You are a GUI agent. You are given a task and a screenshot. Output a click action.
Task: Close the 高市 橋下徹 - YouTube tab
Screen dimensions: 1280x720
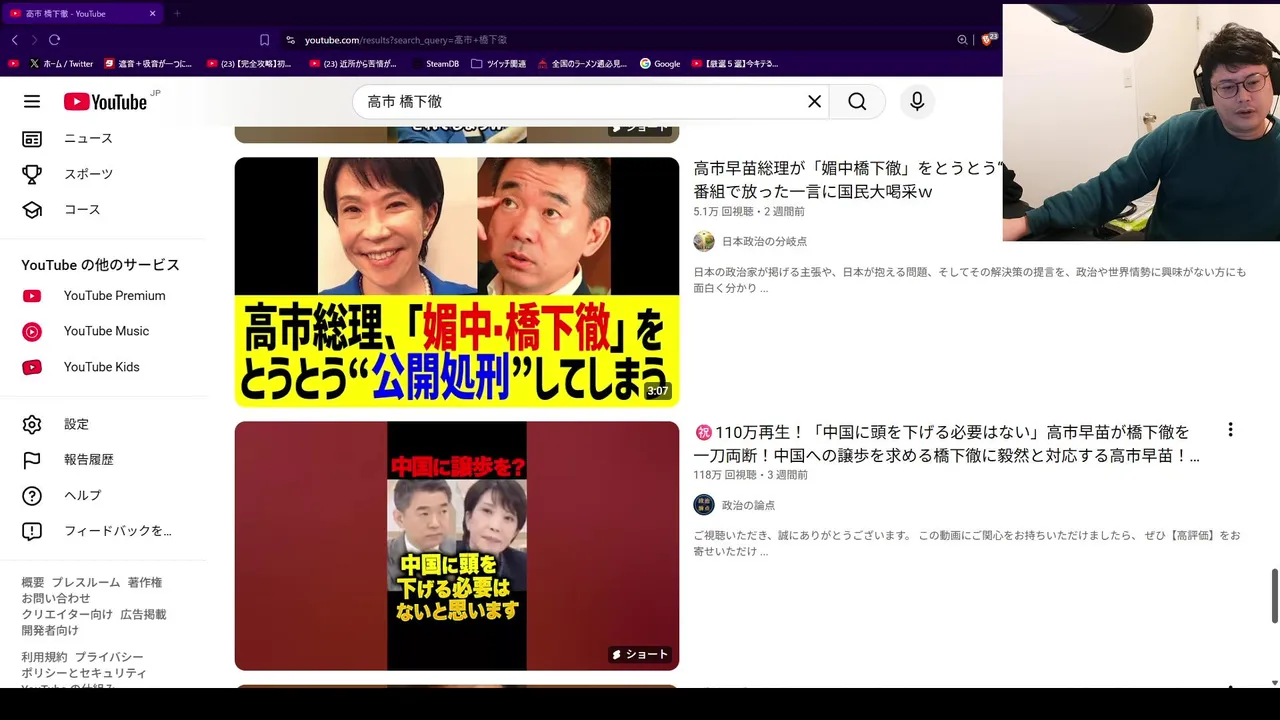pos(152,14)
